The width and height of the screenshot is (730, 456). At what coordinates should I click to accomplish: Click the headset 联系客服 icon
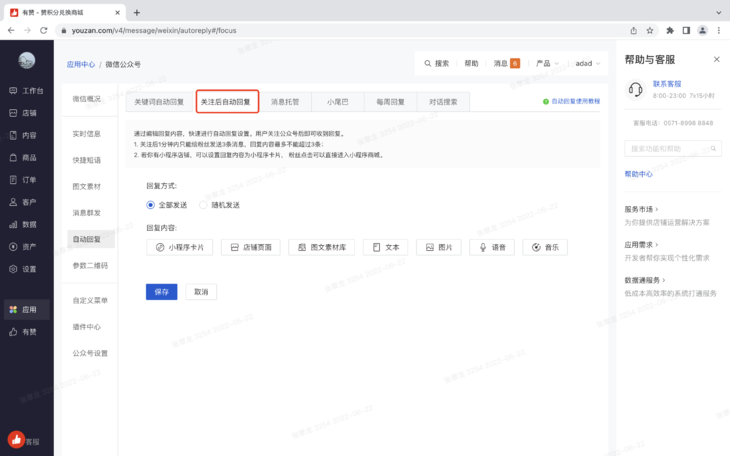pyautogui.click(x=634, y=89)
